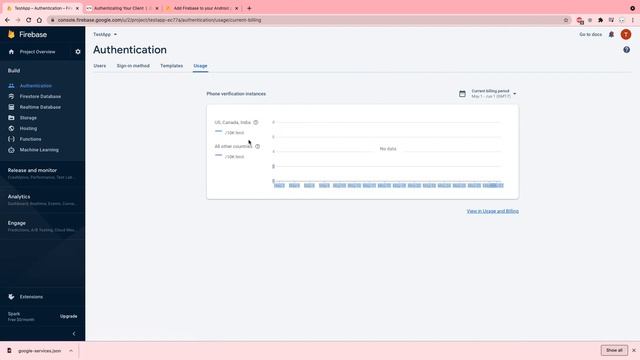Image resolution: width=640 pixels, height=360 pixels.
Task: Click help icon next to US, Canada, India
Action: (256, 122)
